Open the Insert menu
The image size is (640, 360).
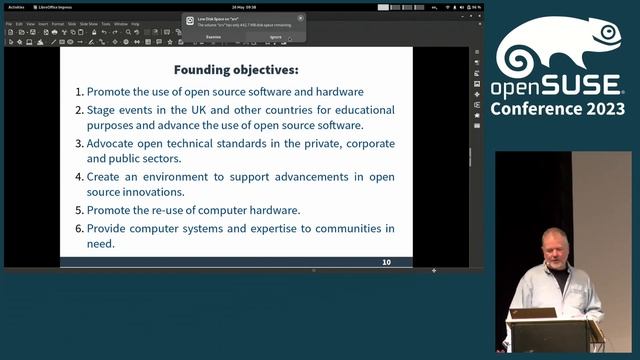coord(43,24)
